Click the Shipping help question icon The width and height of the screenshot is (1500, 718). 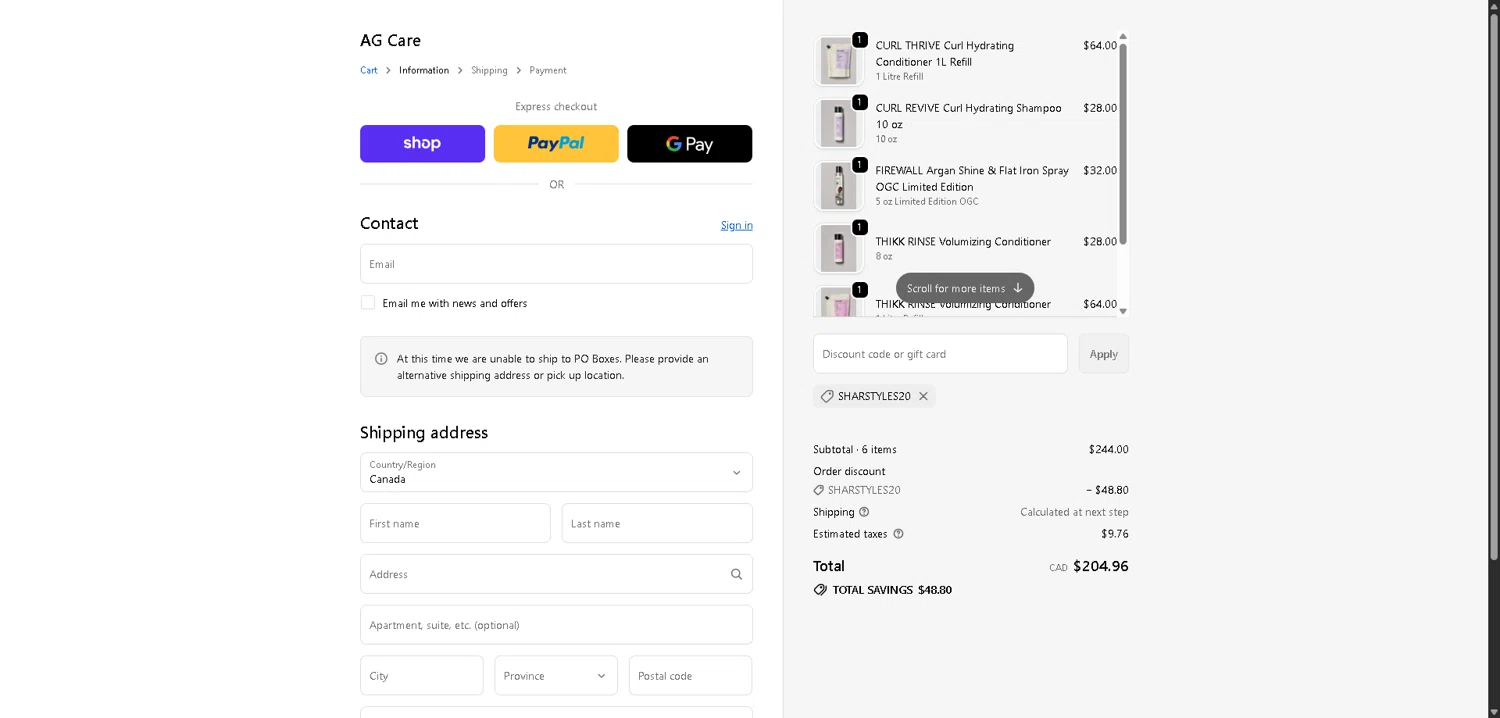coord(864,512)
